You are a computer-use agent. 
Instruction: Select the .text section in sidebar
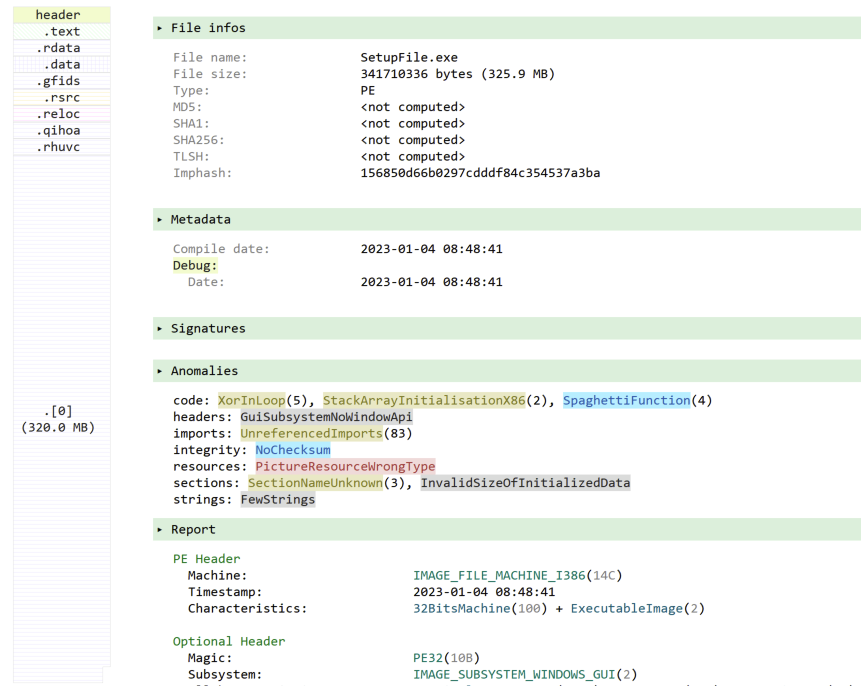pos(62,31)
